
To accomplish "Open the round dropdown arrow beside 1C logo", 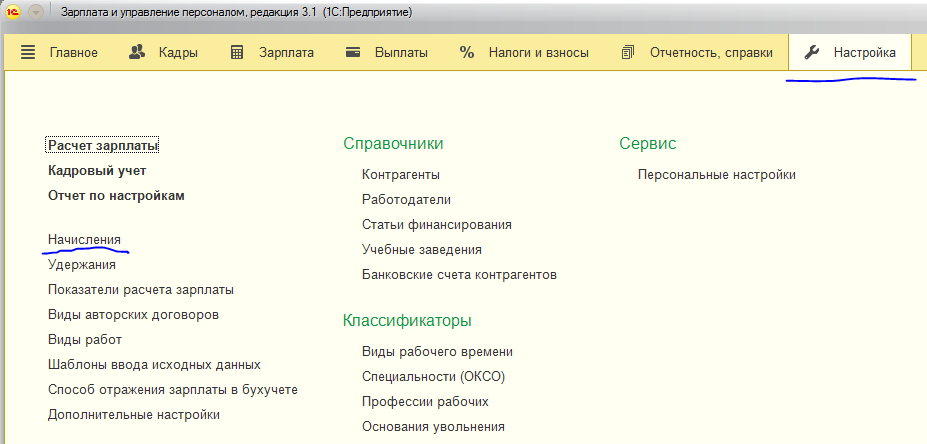I will [x=36, y=12].
